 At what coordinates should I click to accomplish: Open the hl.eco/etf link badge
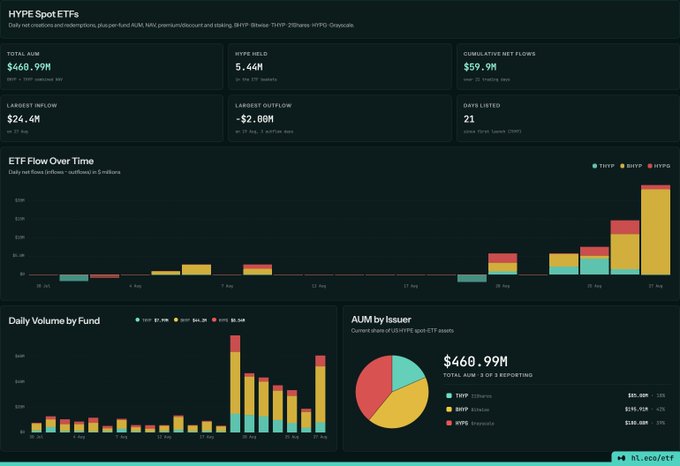point(646,458)
